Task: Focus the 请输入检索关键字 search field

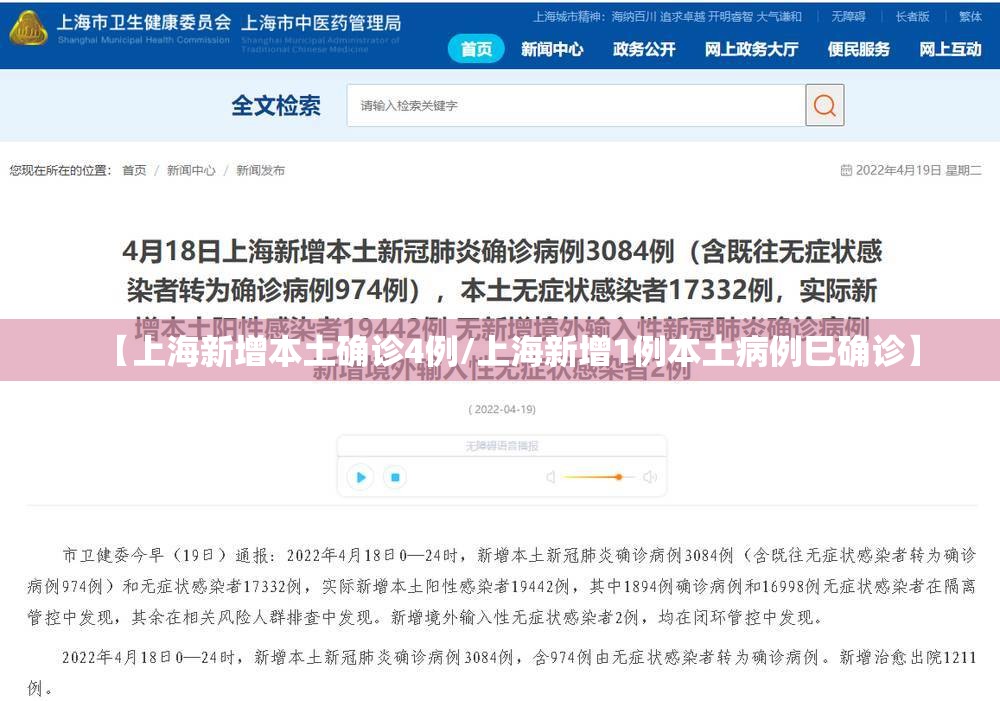Action: [x=576, y=105]
